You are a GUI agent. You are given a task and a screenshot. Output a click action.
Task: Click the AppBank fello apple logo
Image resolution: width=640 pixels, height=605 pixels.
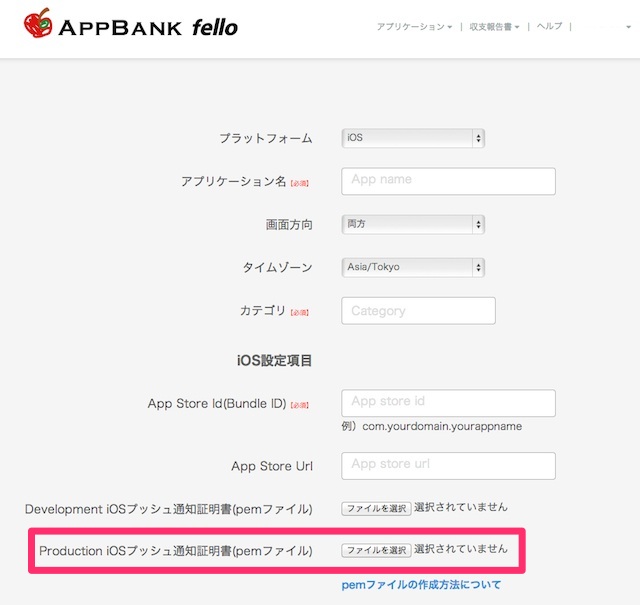click(x=37, y=23)
